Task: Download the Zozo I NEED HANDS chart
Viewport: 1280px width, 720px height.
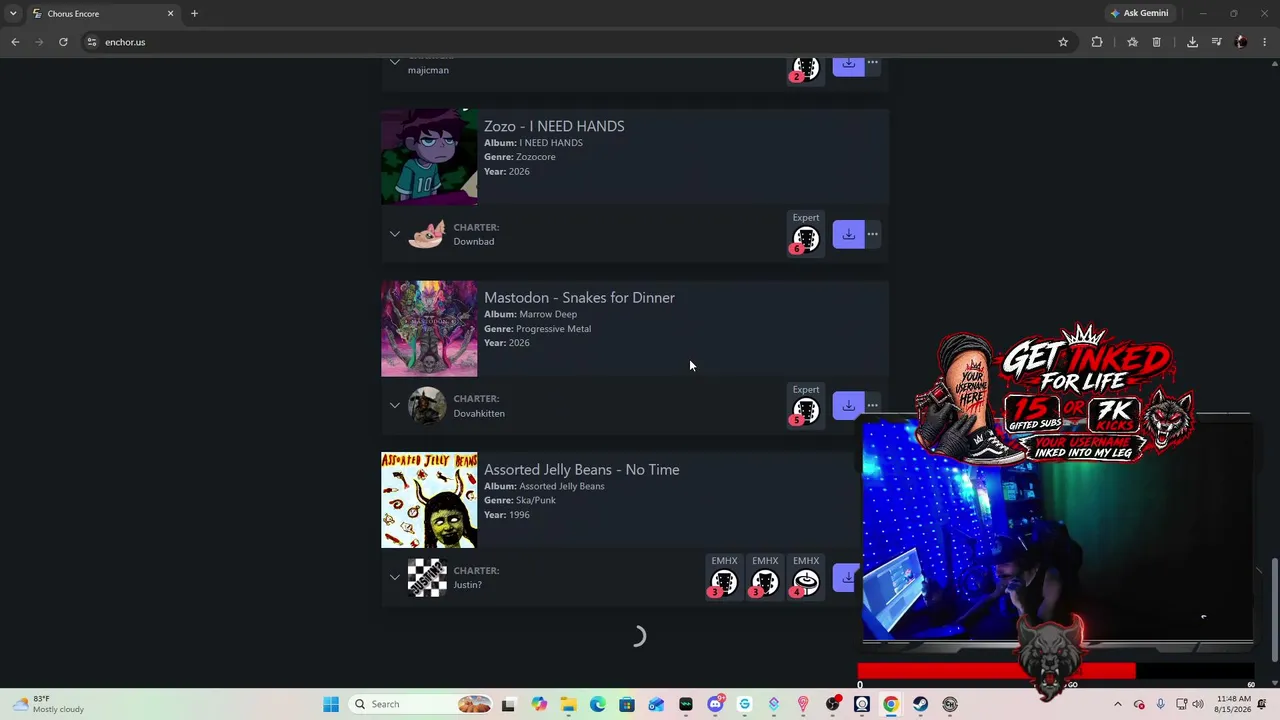Action: [x=848, y=234]
